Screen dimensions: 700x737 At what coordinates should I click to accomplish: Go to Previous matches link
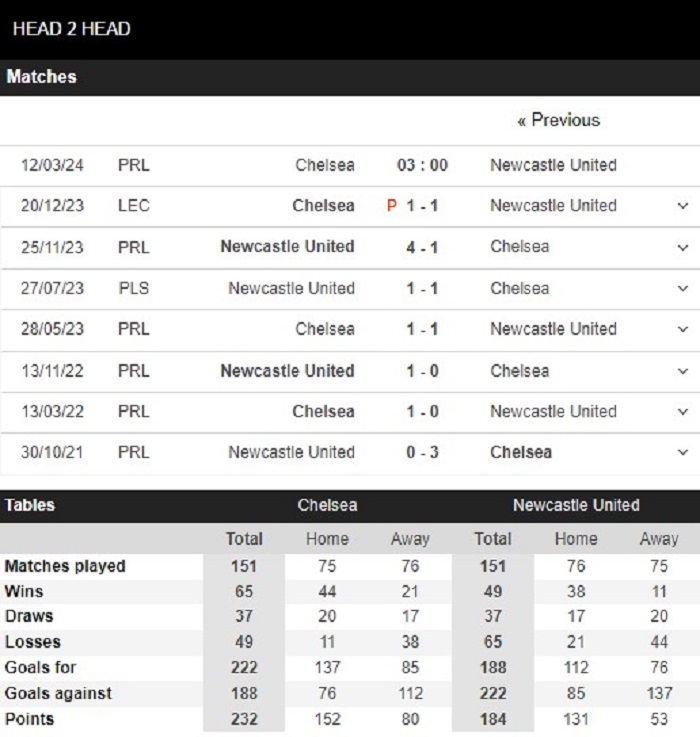pyautogui.click(x=558, y=120)
